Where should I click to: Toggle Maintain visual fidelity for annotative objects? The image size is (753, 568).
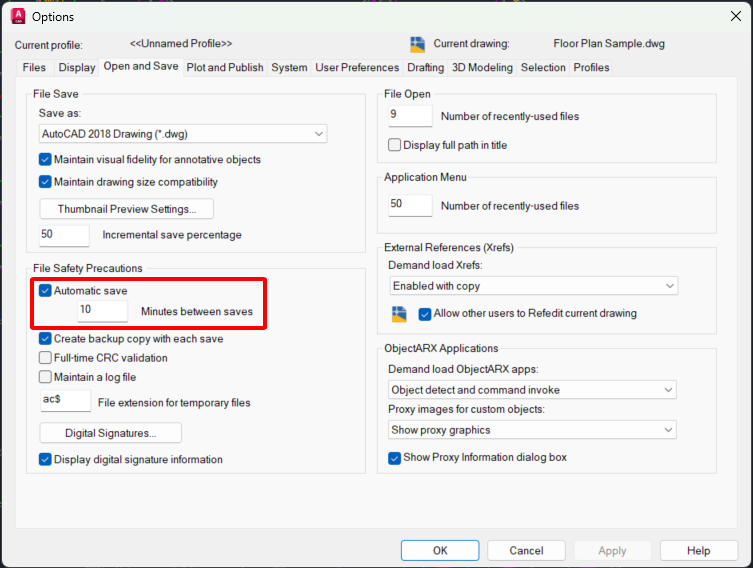[45, 159]
